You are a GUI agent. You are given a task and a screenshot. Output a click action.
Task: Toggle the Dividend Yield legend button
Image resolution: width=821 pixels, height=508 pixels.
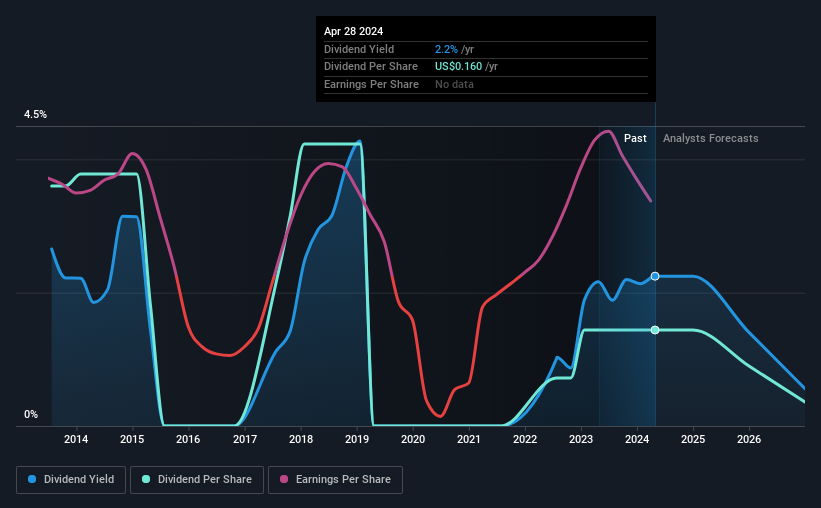tap(71, 480)
